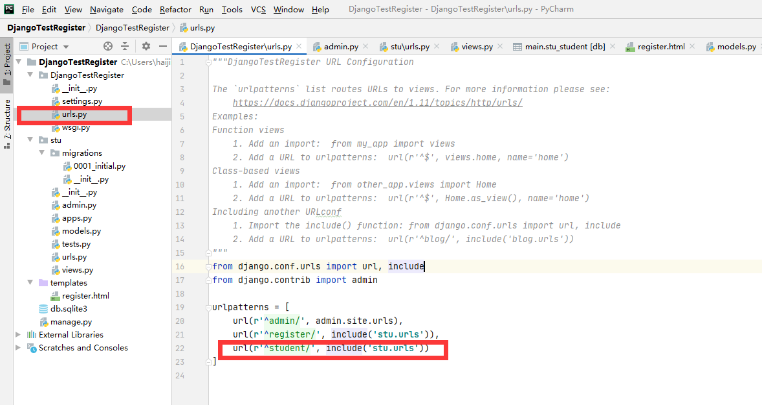Screen dimensions: 762x405
Task: Collapse the stu folder
Action: click(x=30, y=140)
